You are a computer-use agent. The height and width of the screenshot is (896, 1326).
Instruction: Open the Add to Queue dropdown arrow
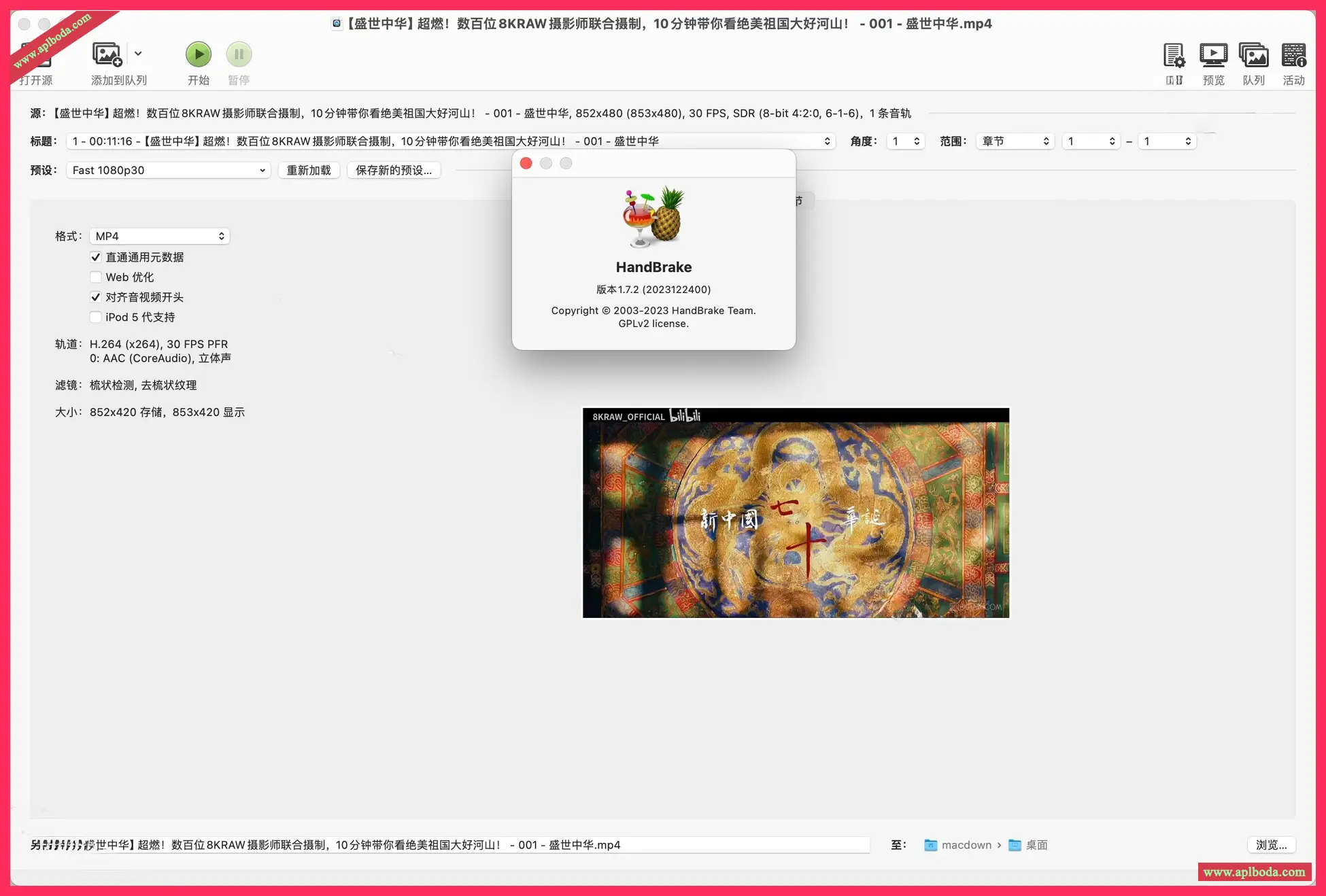coord(138,54)
